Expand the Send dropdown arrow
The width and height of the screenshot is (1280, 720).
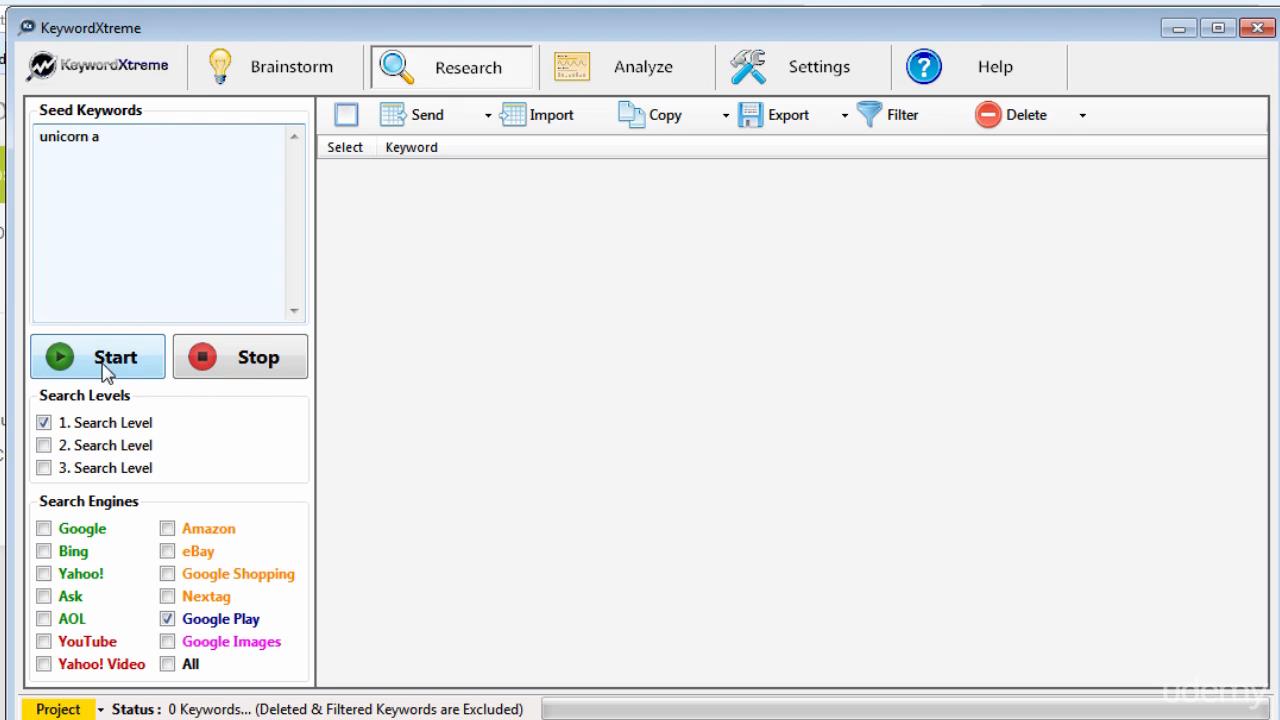coord(488,116)
